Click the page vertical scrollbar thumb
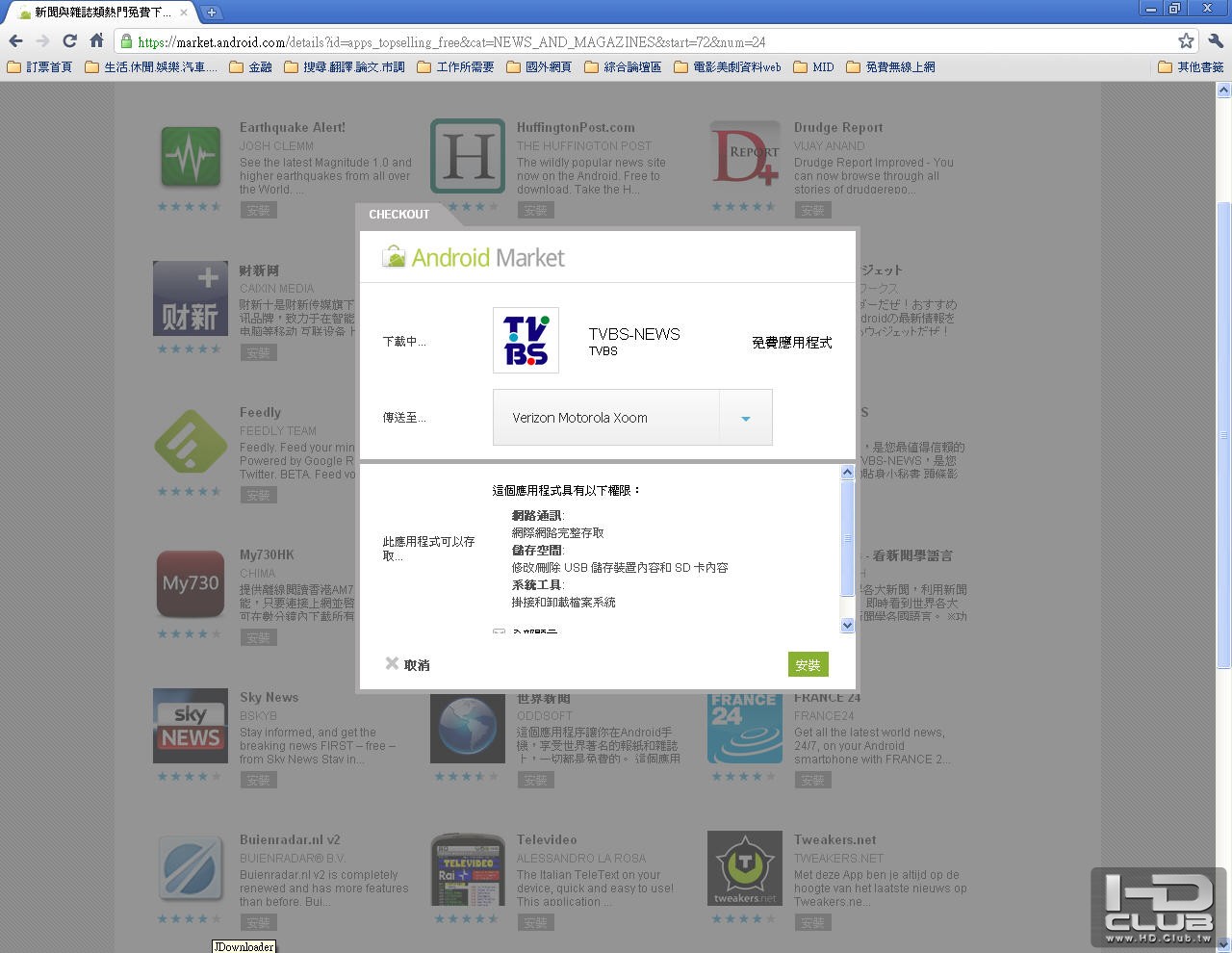 pyautogui.click(x=1223, y=435)
